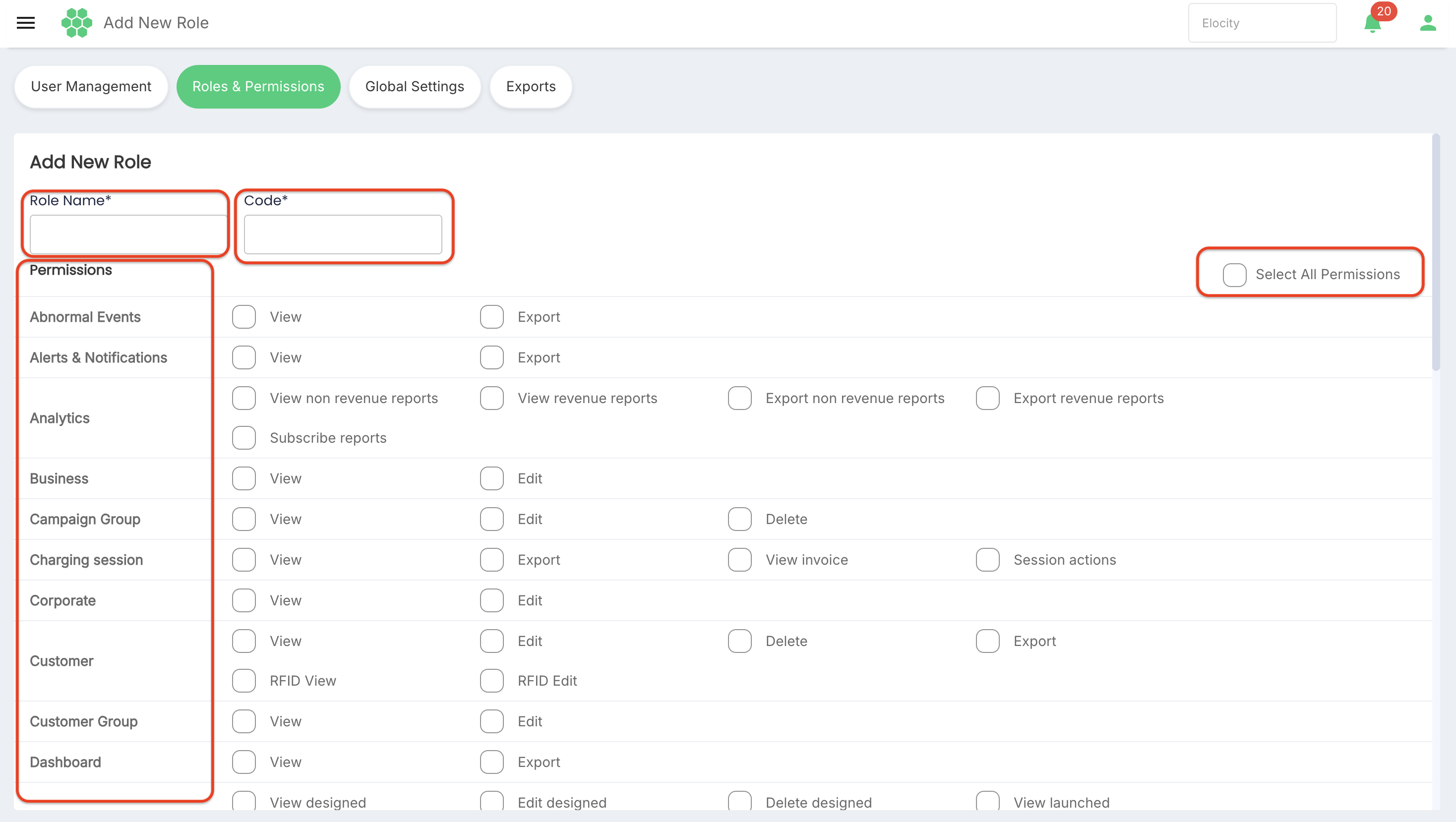Screen dimensions: 1456x822
Task: Check Export for Abnormal Events
Action: coord(492,317)
